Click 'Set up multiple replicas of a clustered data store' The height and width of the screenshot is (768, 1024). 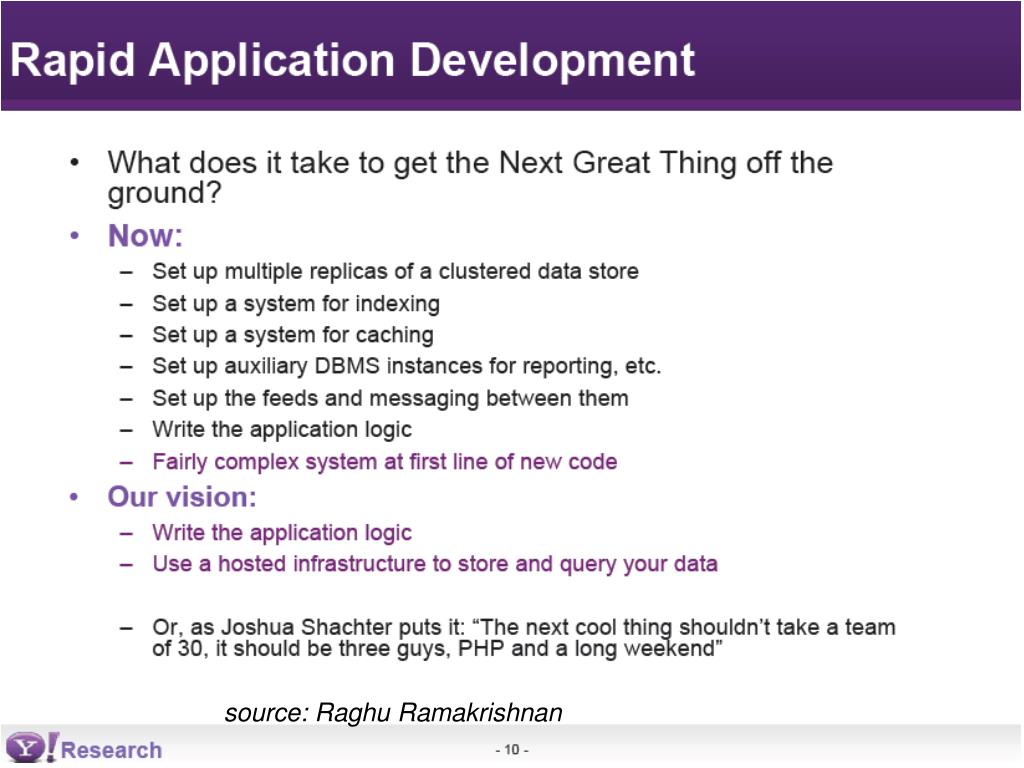pos(395,272)
